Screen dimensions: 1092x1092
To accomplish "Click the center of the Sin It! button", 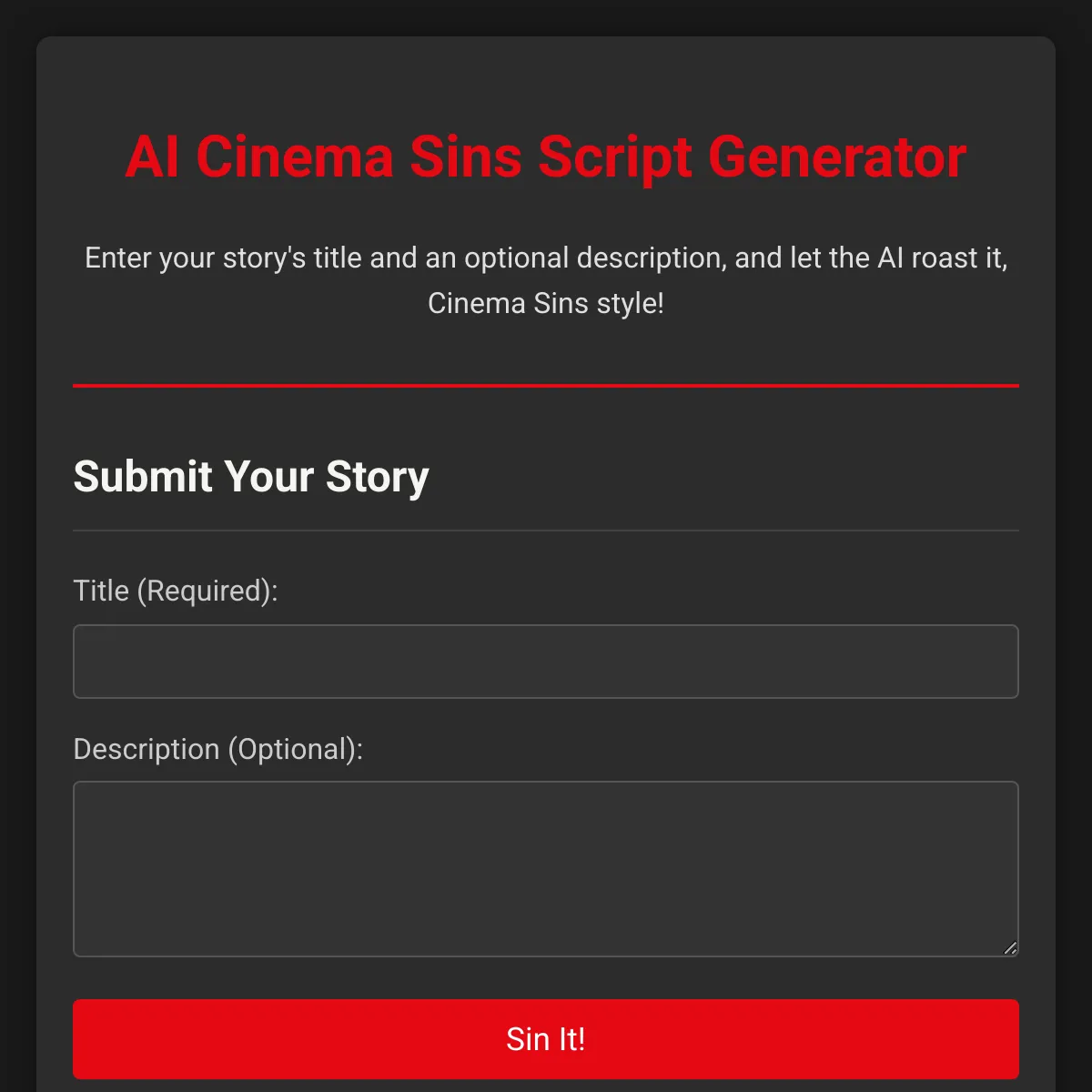I will 545,1038.
